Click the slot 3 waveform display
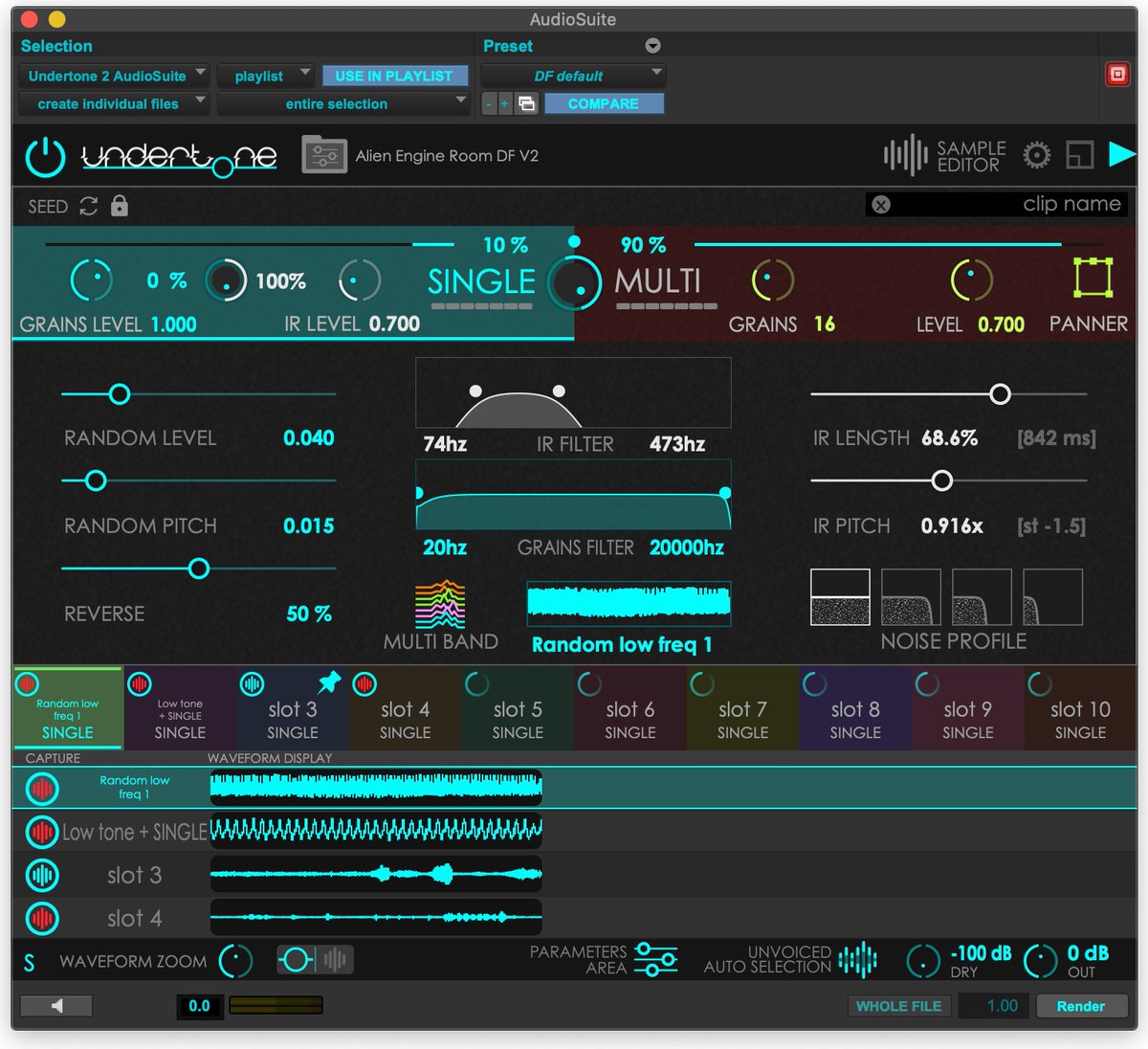 [x=376, y=874]
